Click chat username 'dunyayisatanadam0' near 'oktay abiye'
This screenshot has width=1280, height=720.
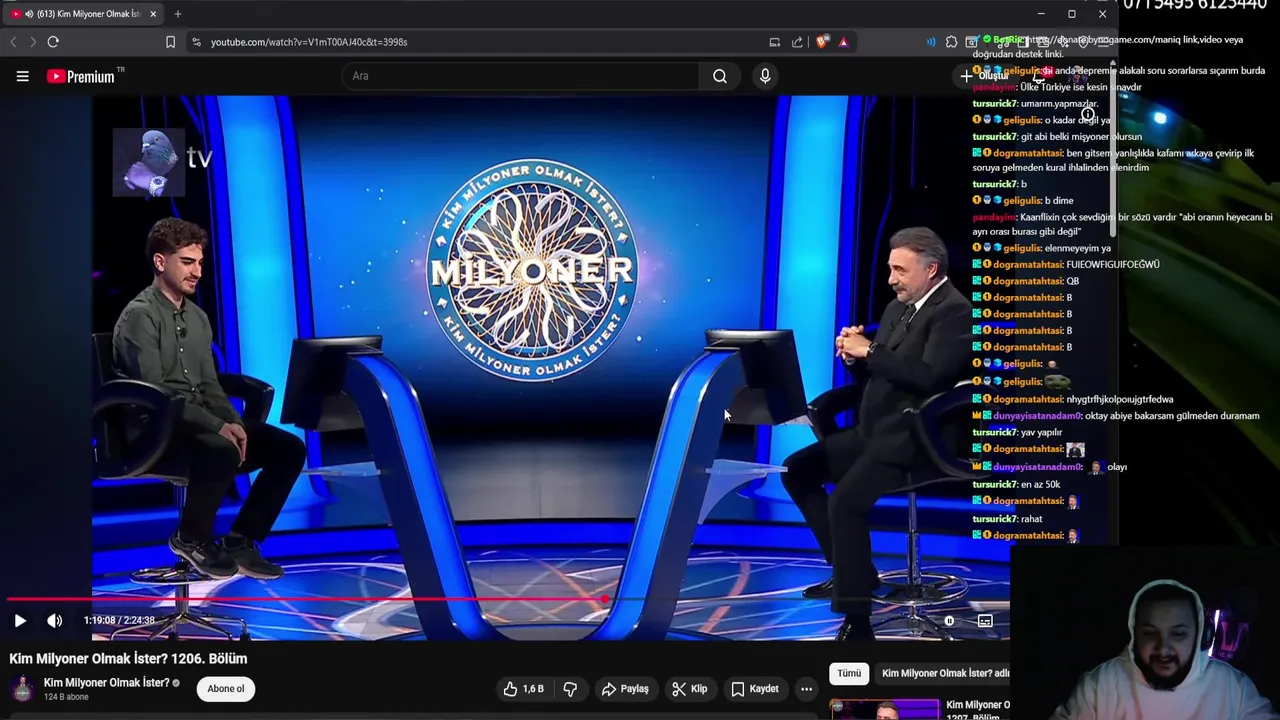click(1035, 416)
